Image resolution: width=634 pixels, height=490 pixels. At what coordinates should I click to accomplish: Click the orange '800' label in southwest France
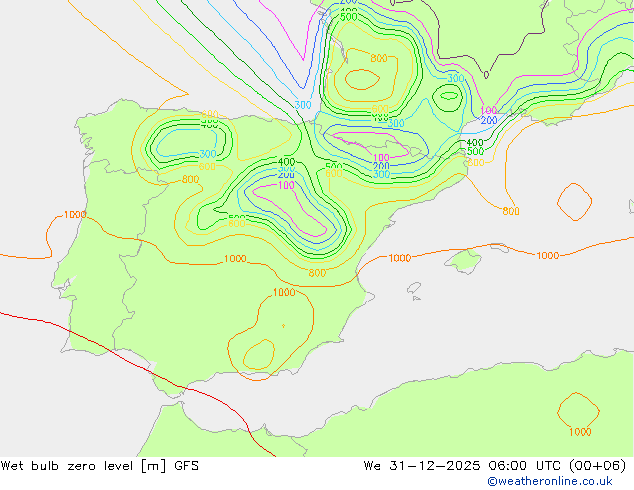click(379, 58)
